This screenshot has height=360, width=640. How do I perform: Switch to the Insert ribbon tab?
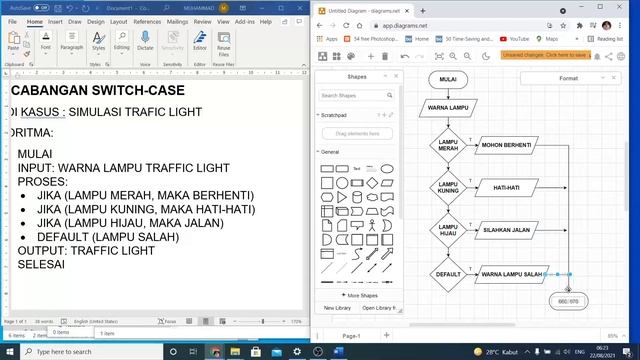[x=55, y=22]
